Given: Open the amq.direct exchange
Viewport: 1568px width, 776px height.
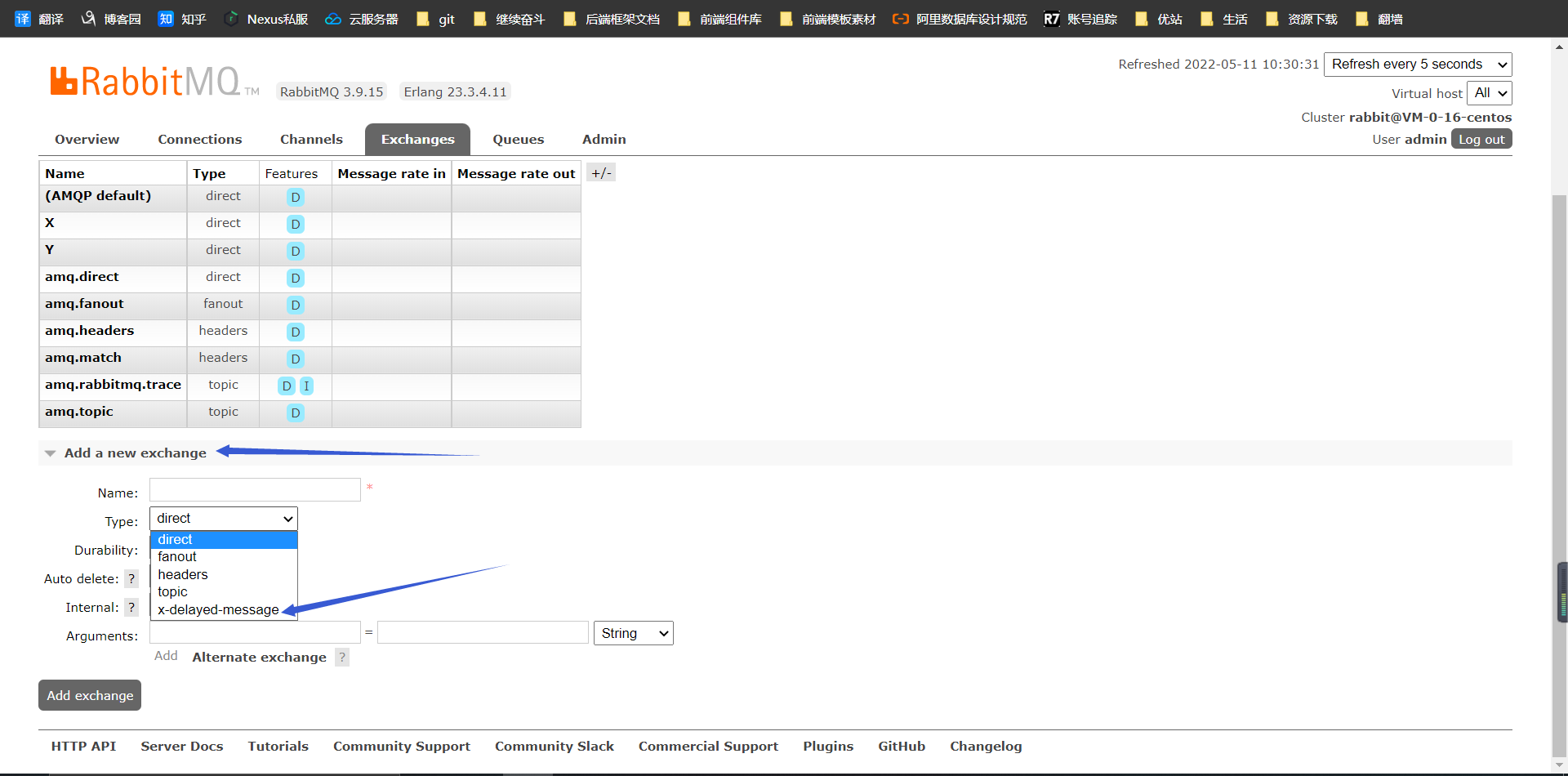Looking at the screenshot, I should pos(82,277).
